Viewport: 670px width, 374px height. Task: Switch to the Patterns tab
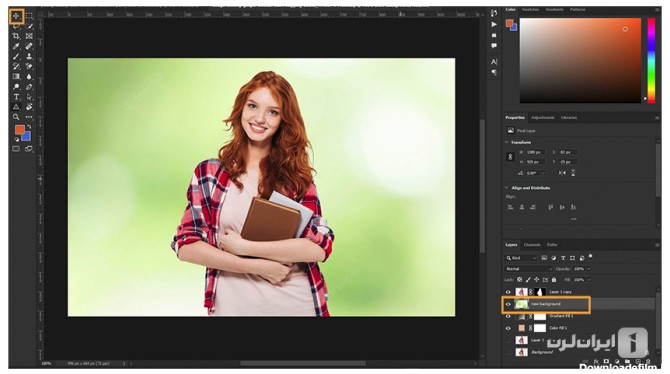point(578,9)
